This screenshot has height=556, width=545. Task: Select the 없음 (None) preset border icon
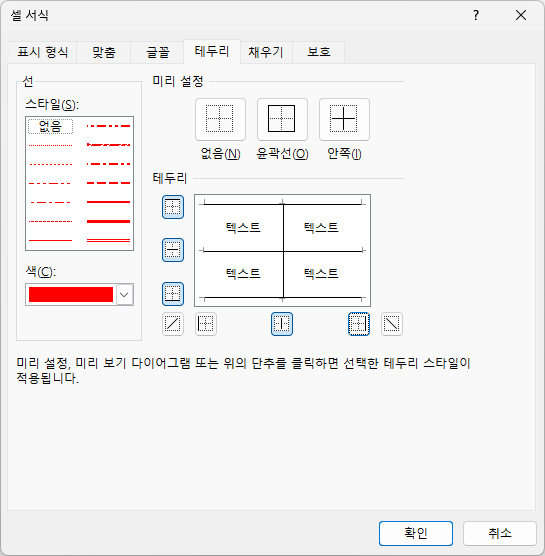pyautogui.click(x=220, y=119)
